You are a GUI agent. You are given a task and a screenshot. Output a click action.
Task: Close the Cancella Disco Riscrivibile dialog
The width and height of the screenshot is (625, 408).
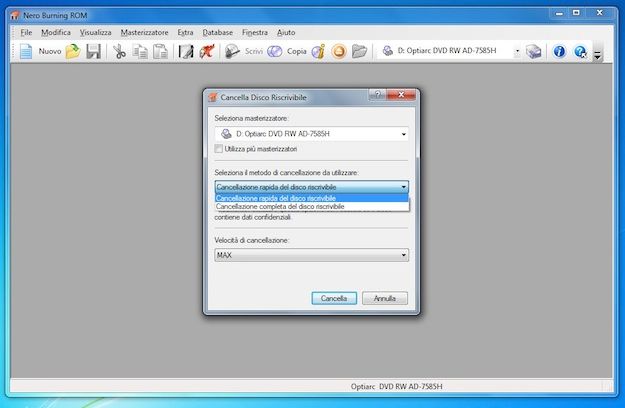tap(401, 94)
